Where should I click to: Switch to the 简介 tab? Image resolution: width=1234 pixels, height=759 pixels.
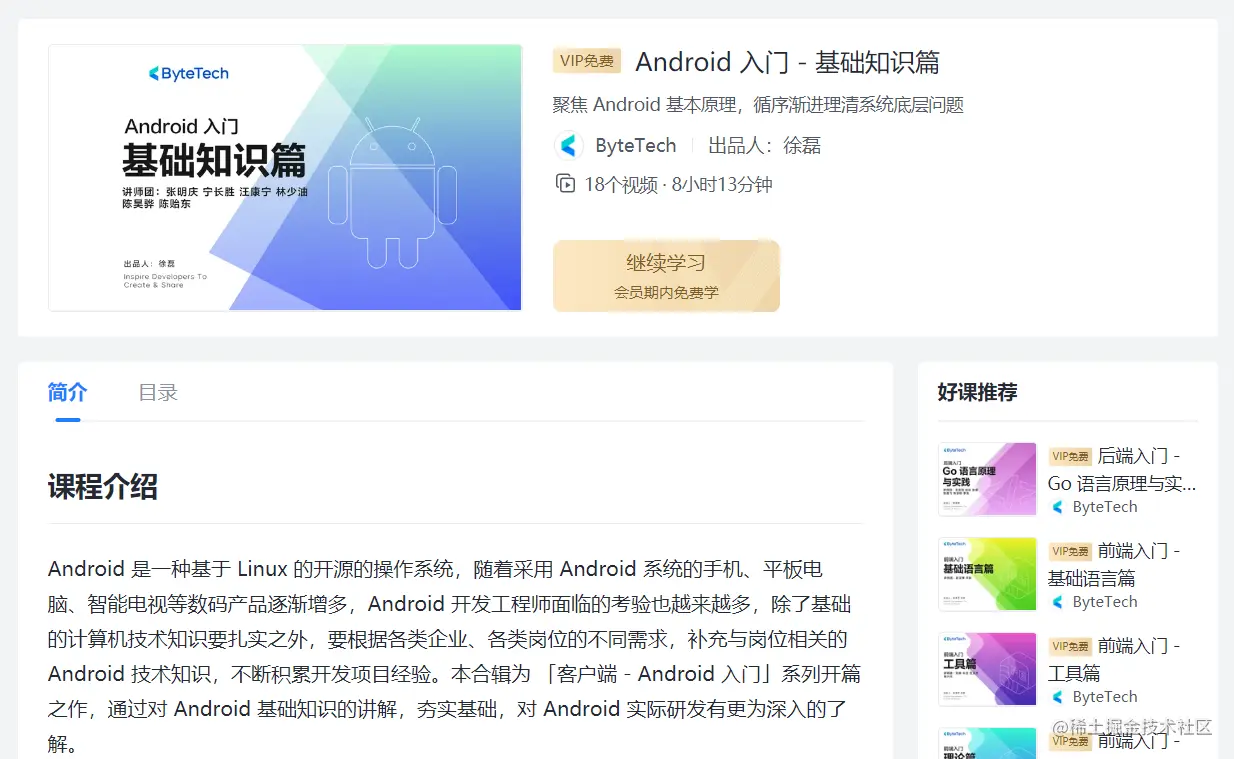coord(67,392)
